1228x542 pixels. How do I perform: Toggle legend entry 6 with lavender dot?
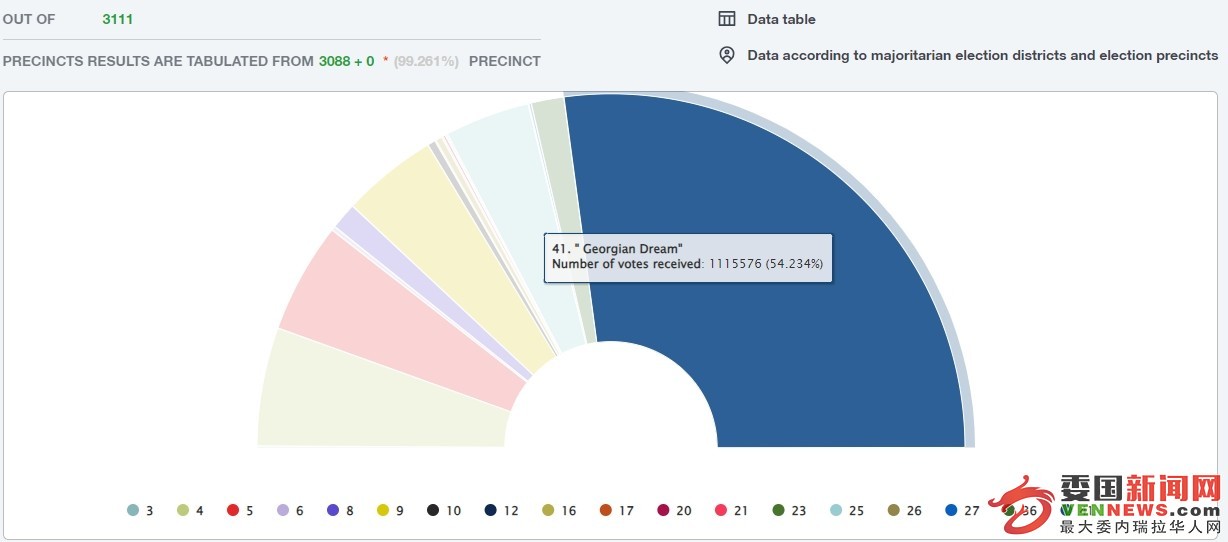click(x=290, y=510)
